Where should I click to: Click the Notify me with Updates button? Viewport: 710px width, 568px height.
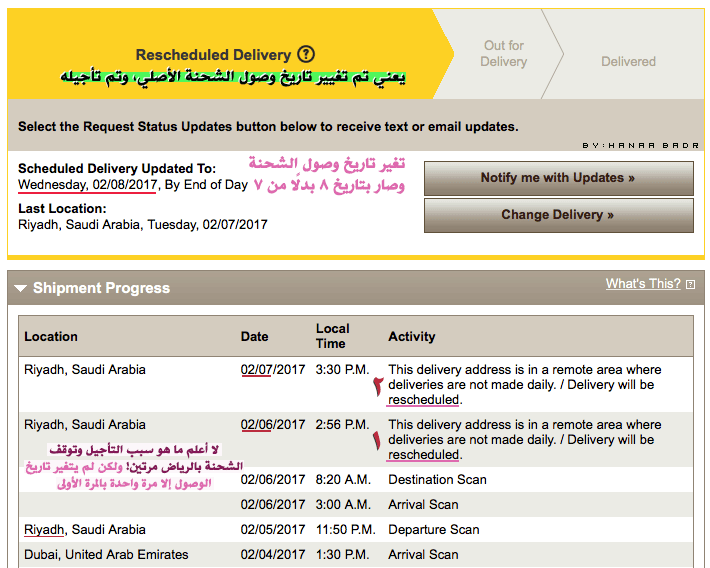click(x=559, y=178)
